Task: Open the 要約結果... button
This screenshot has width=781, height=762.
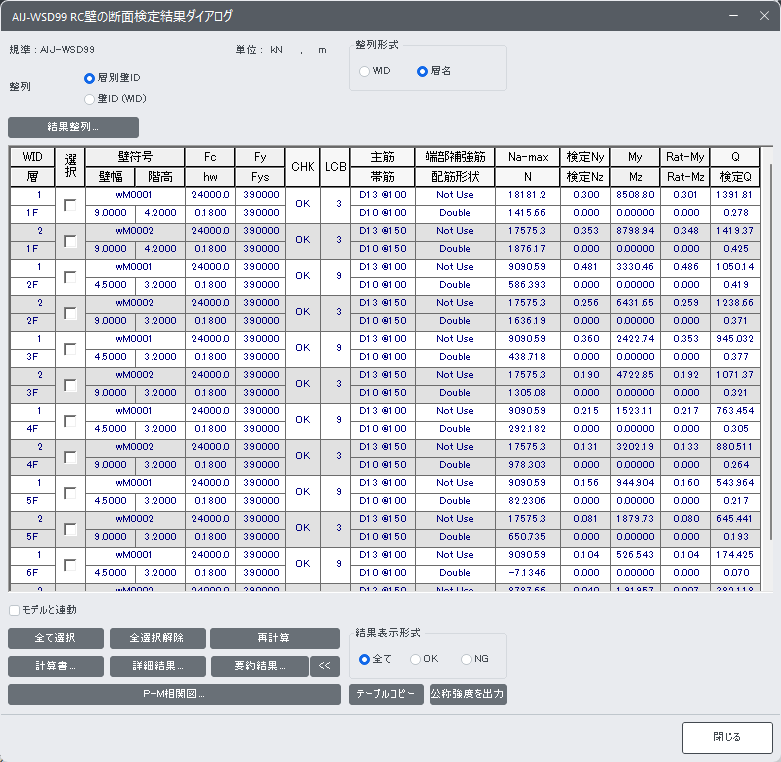Action: (260, 666)
